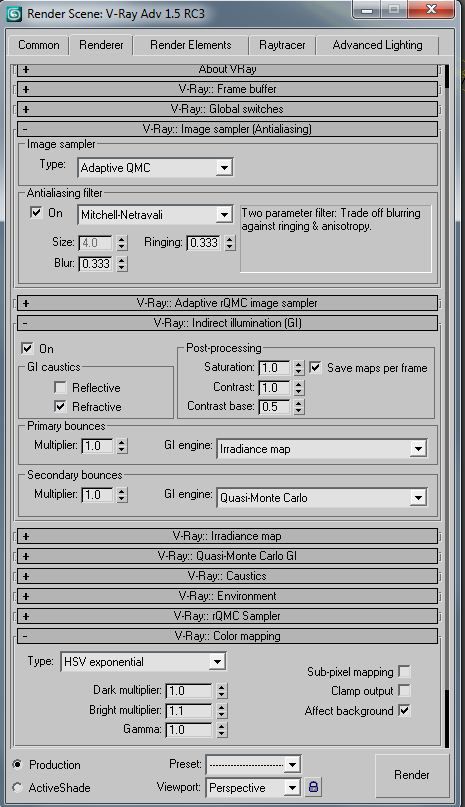This screenshot has width=465, height=807.
Task: Click the Bright multiplier field 1.1
Action: pyautogui.click(x=189, y=711)
